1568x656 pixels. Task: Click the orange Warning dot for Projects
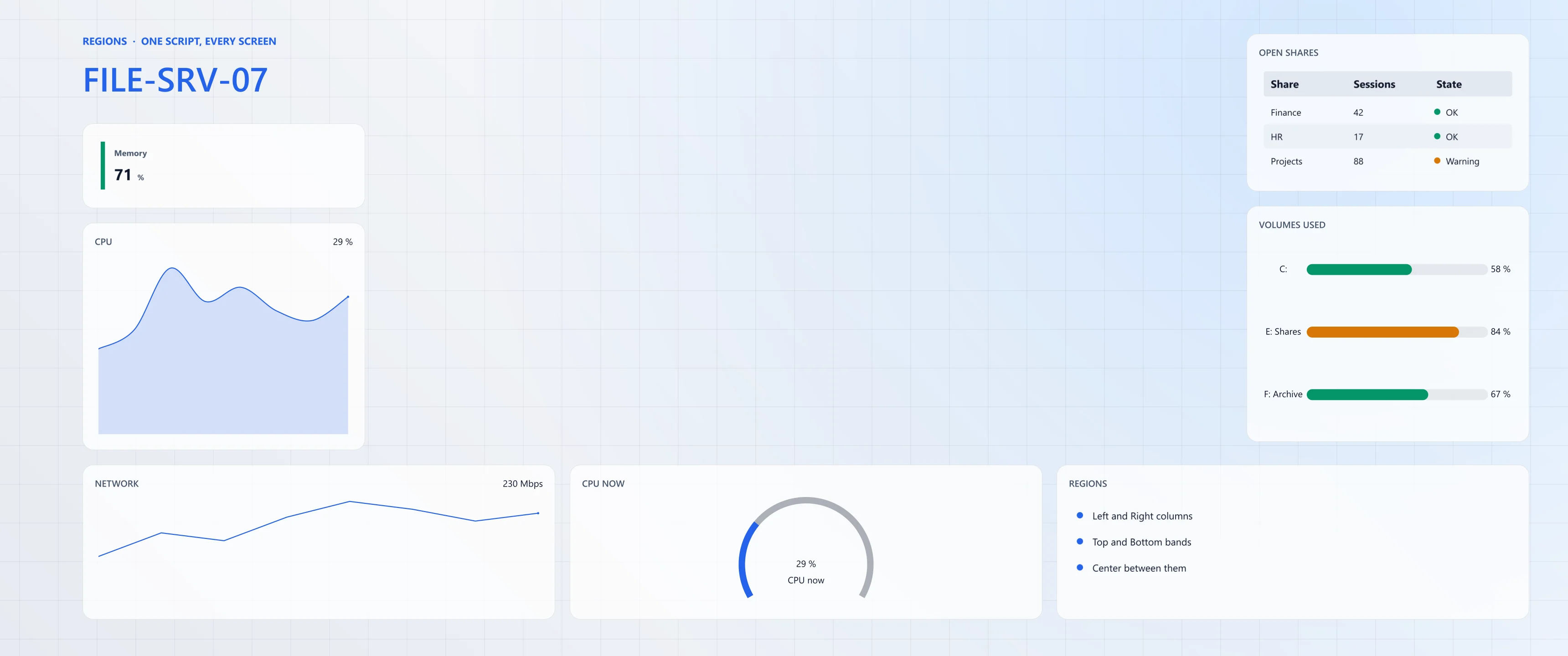click(1437, 161)
